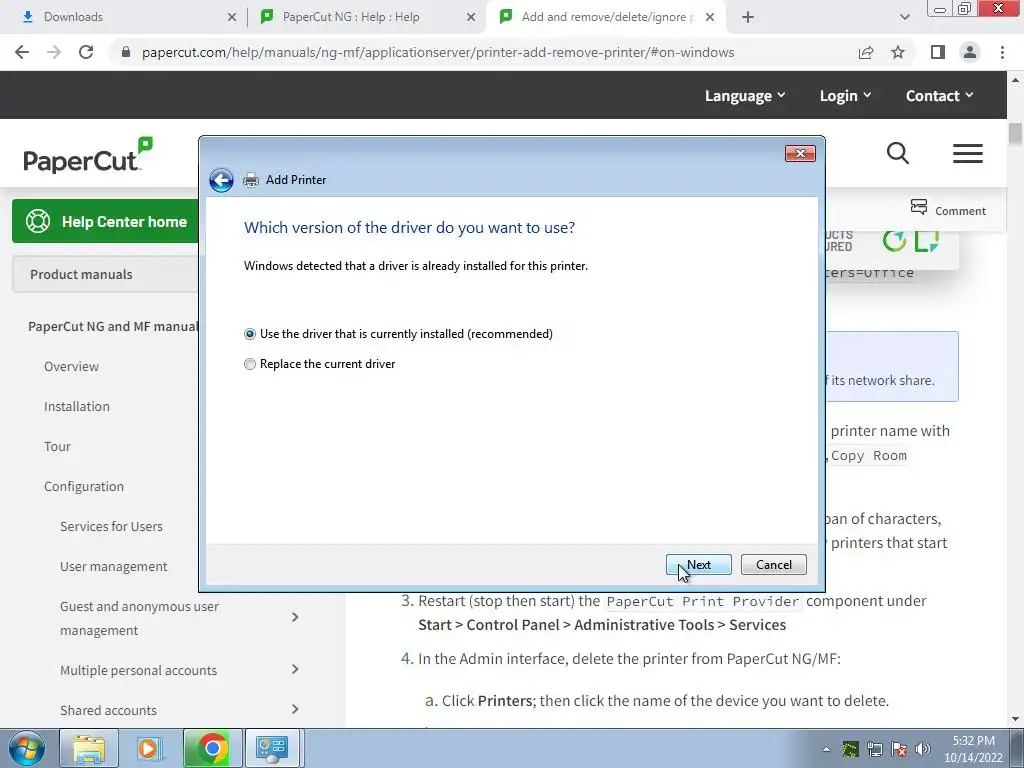Open 'Shared accounts' sidebar link
Viewport: 1024px width, 768px height.
click(108, 710)
